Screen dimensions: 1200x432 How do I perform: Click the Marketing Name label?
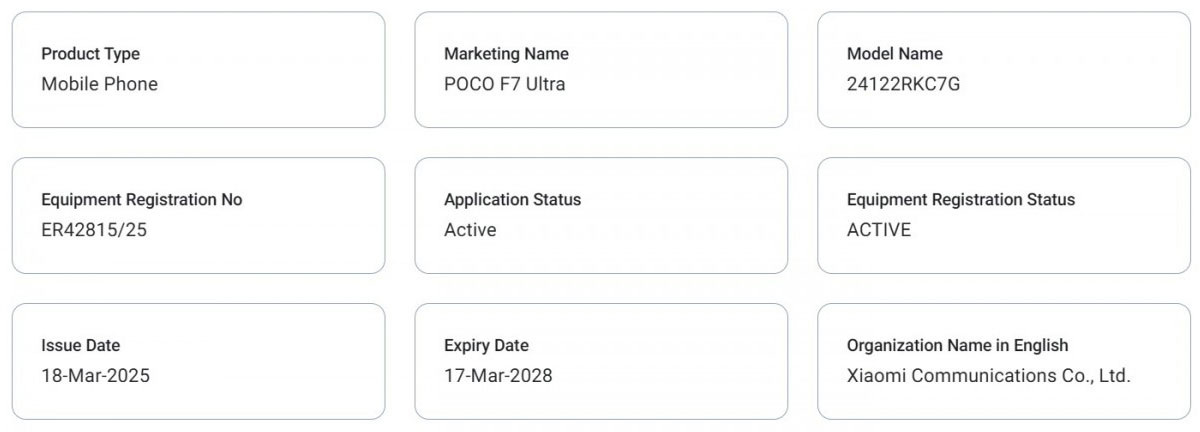pyautogui.click(x=506, y=54)
